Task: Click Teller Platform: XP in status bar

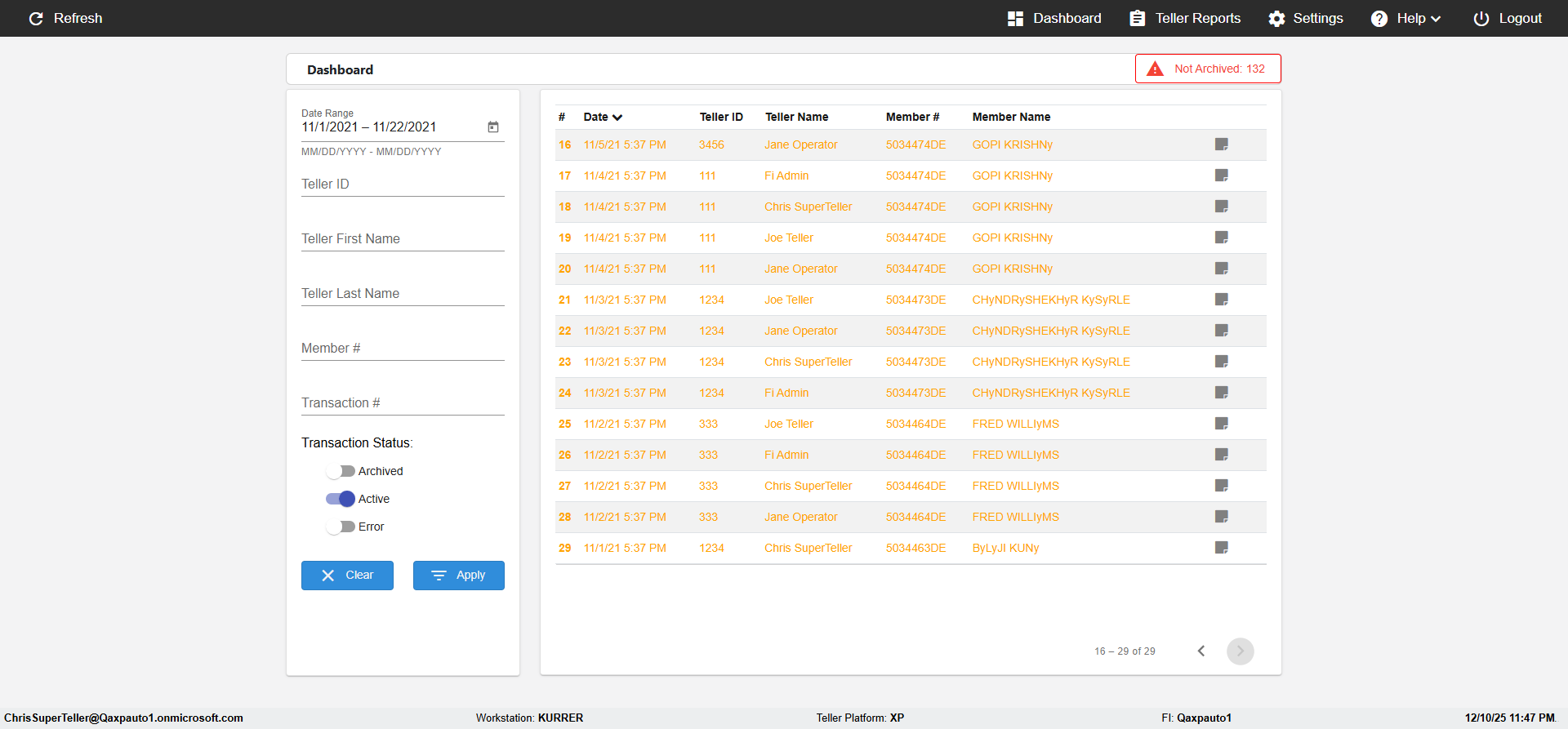Action: (x=860, y=718)
